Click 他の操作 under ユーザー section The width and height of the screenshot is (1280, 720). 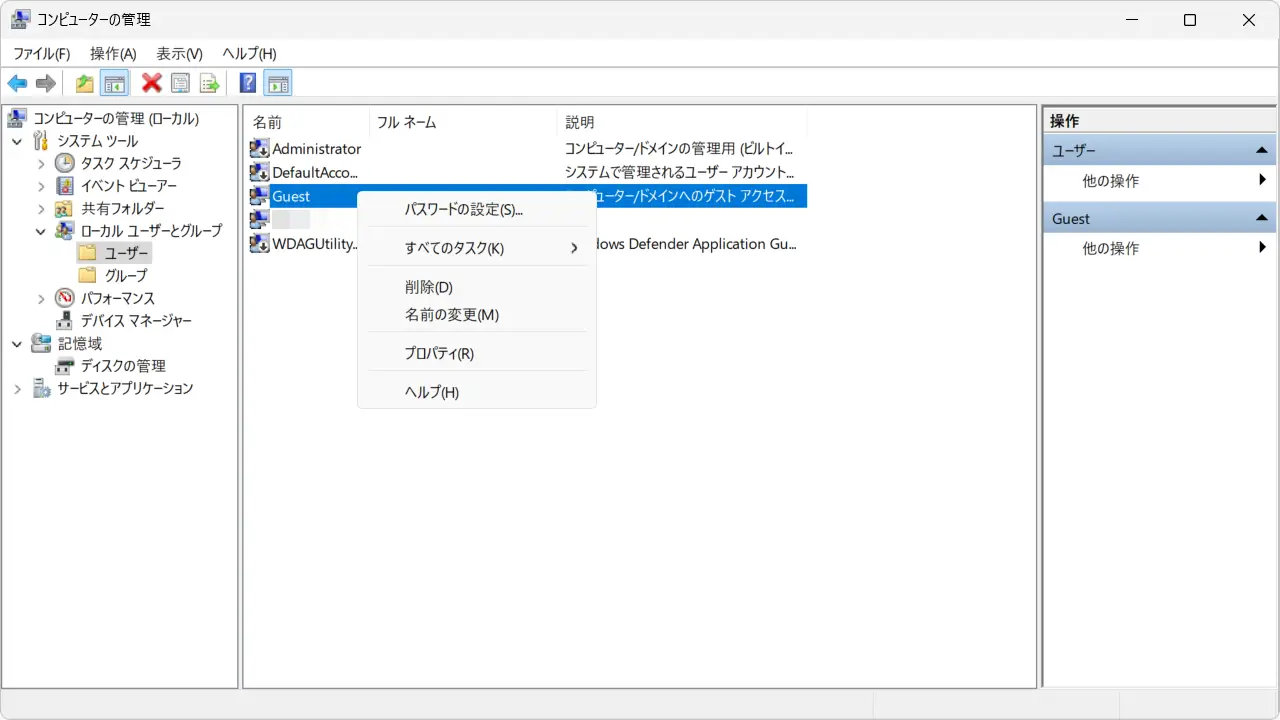point(1110,181)
